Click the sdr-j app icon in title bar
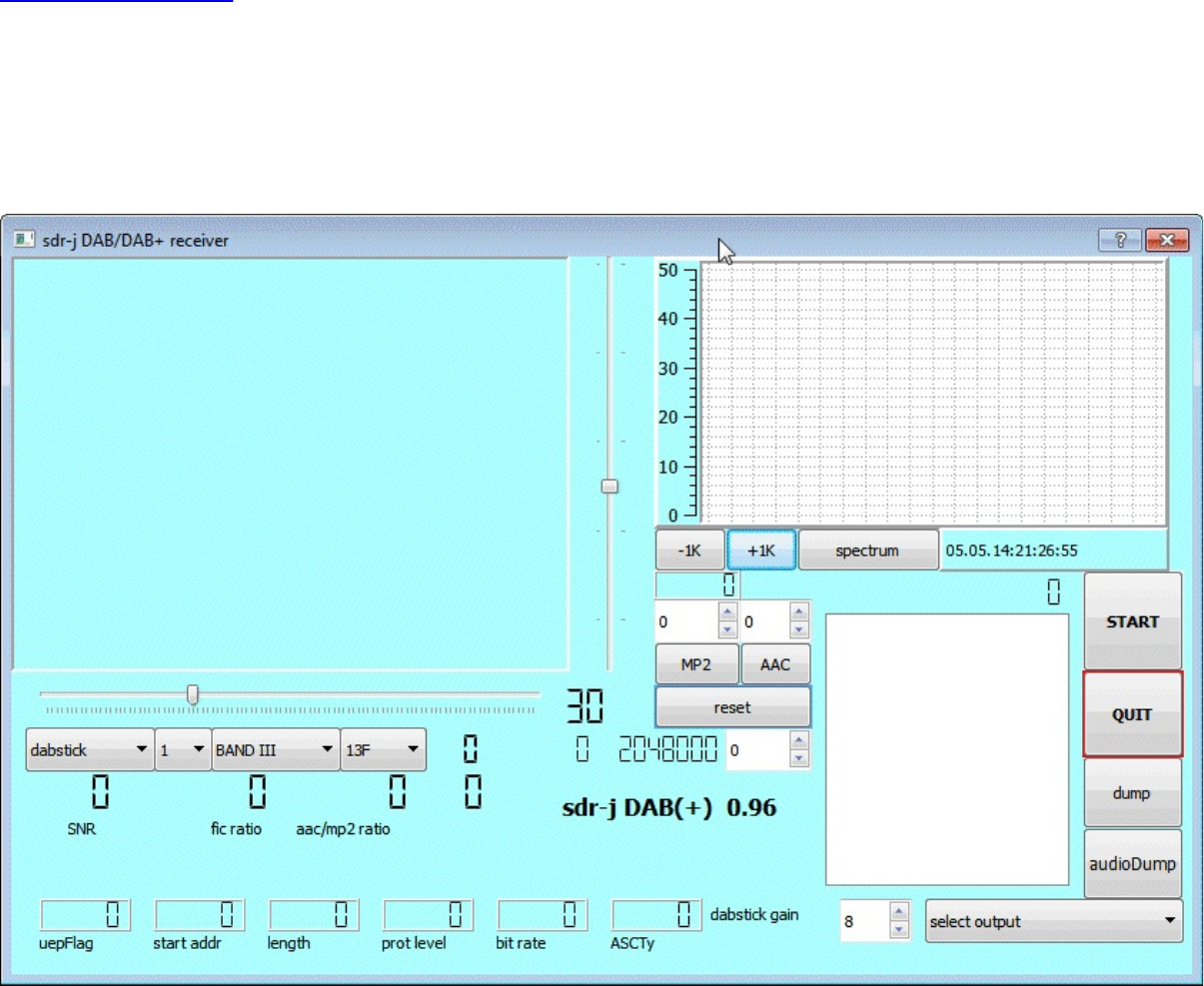This screenshot has height=986, width=1204. point(24,240)
